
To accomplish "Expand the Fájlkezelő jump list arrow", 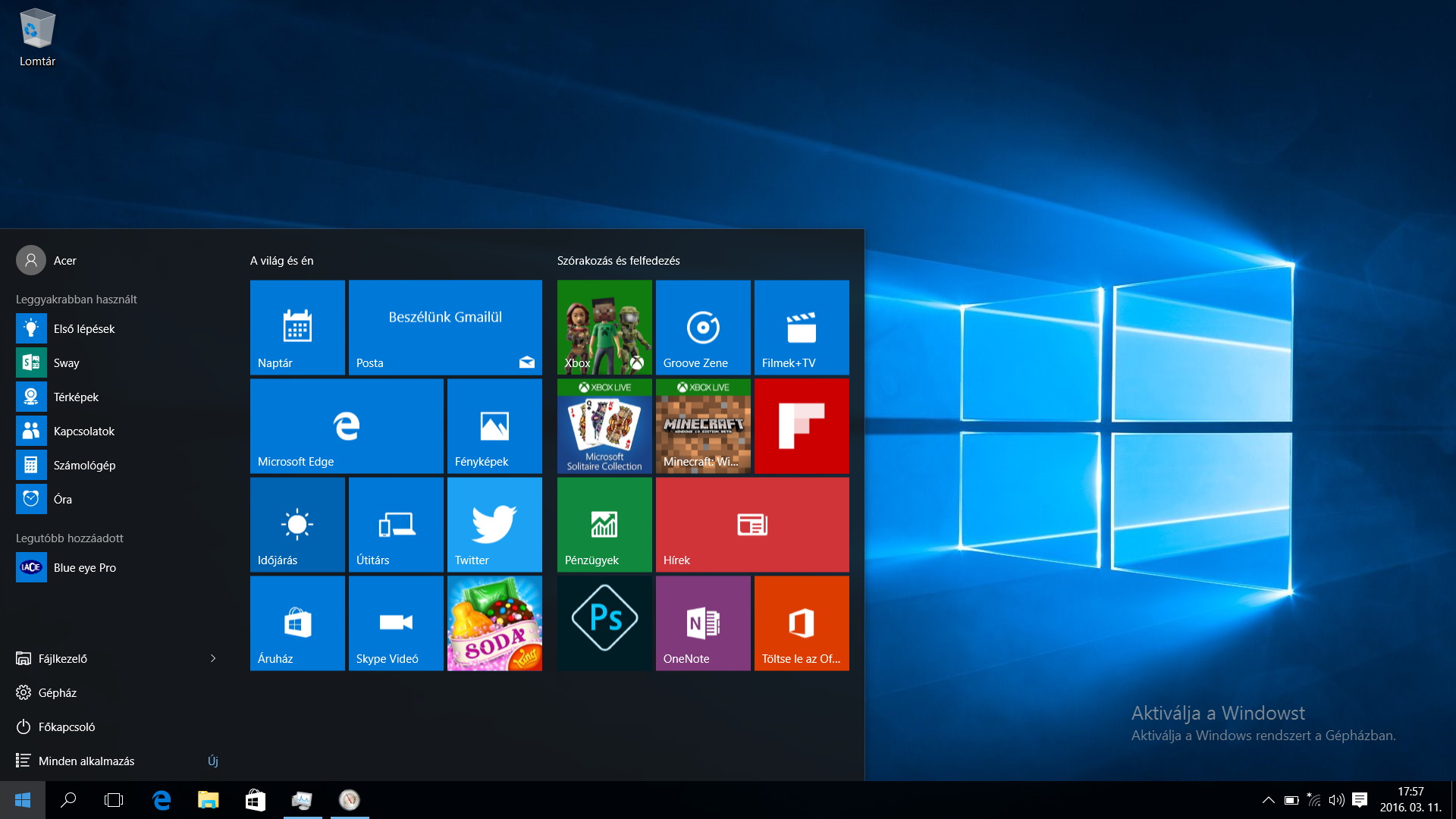I will 213,659.
